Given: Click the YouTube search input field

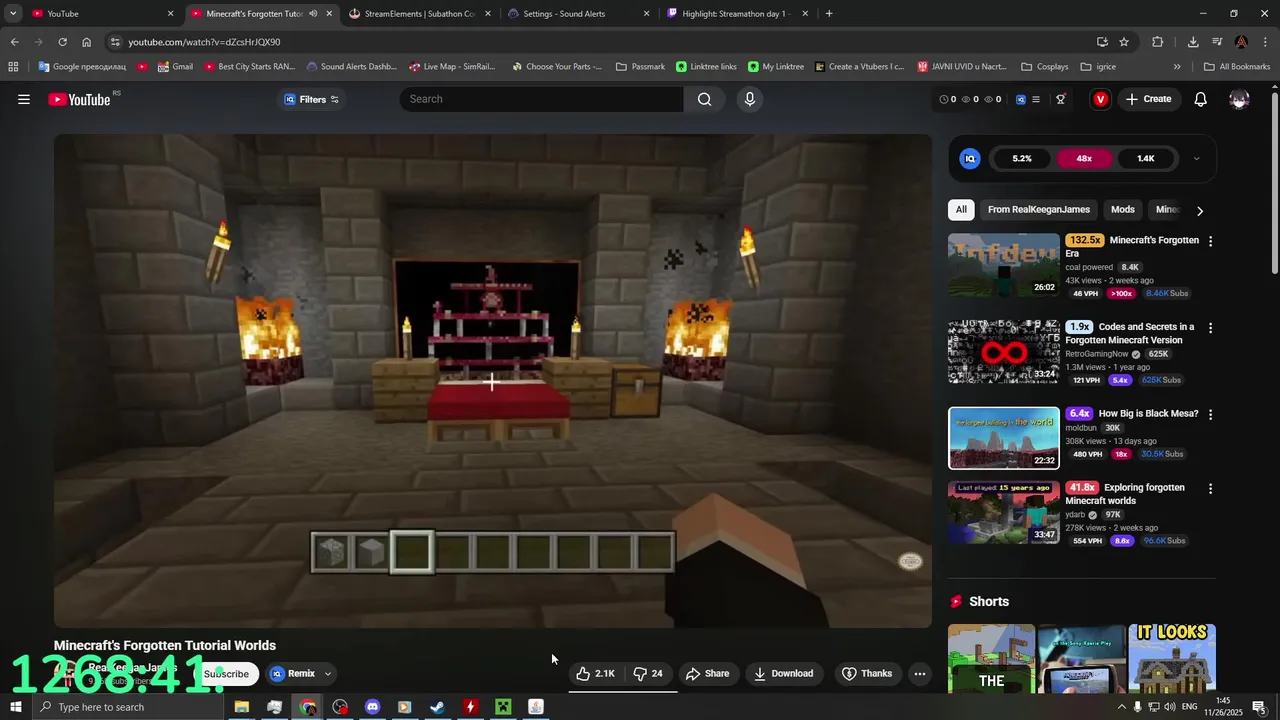Looking at the screenshot, I should [x=541, y=99].
